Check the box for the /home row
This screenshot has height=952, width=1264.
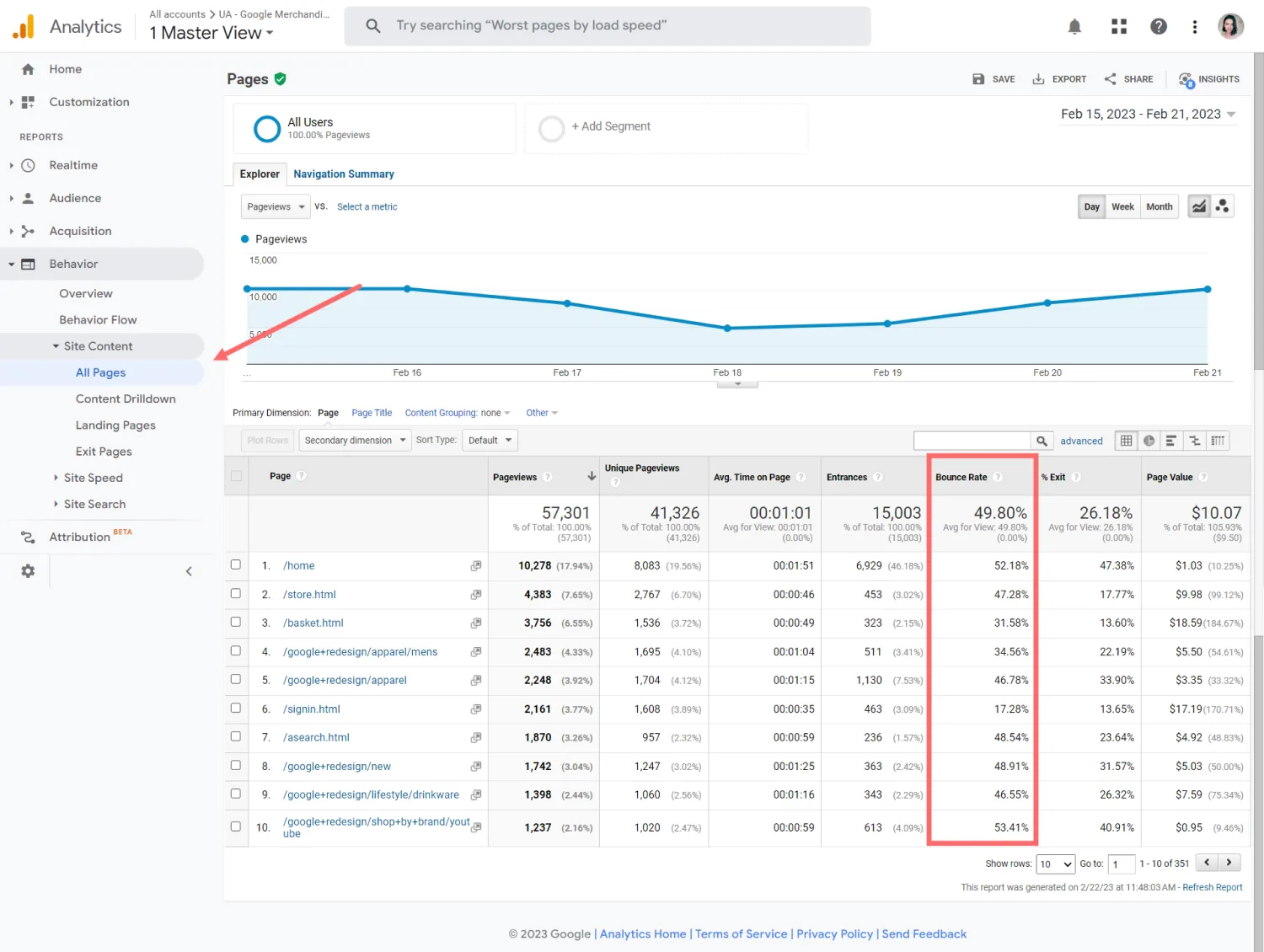236,565
